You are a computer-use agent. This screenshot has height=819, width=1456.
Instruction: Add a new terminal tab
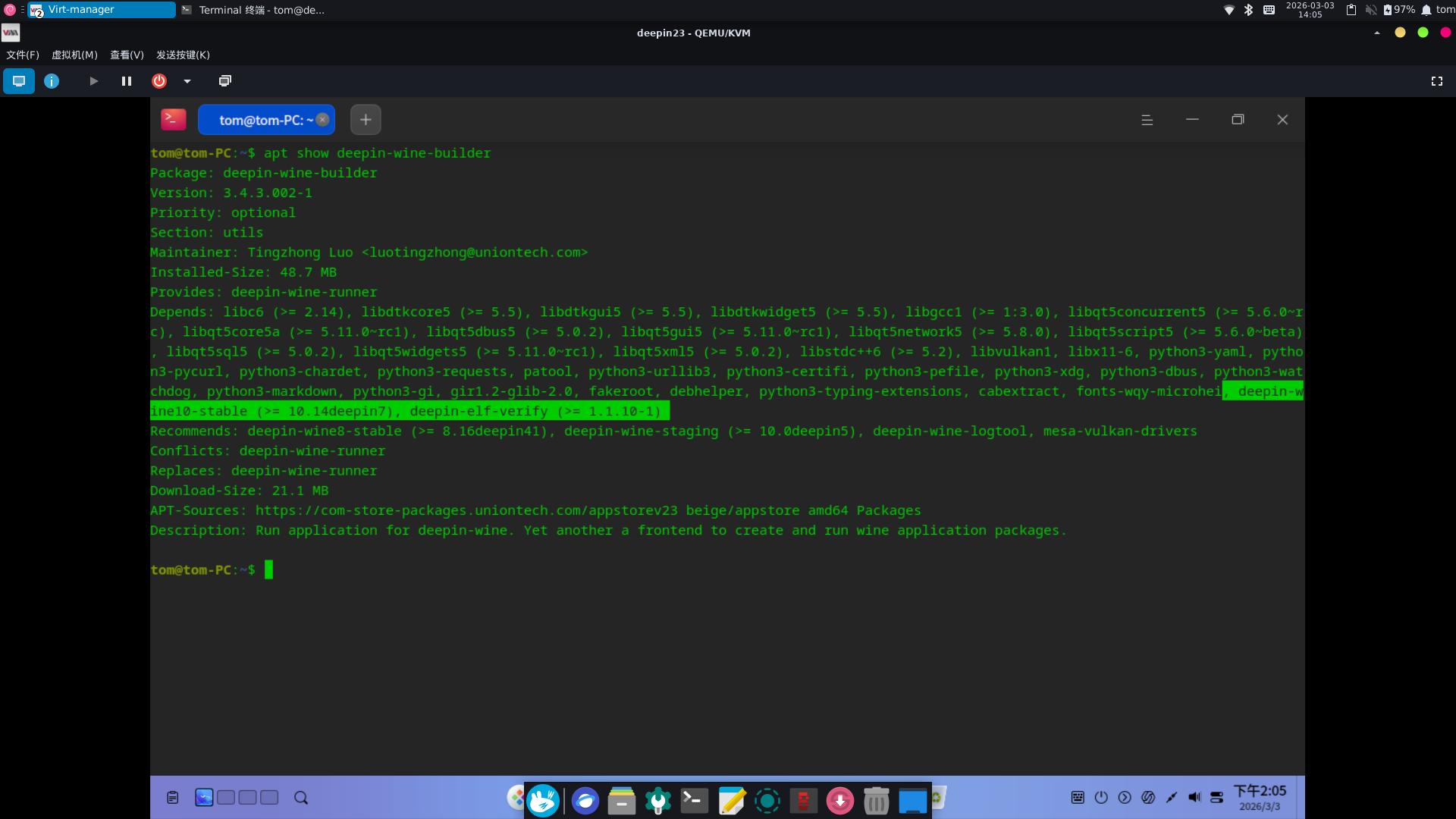point(366,120)
